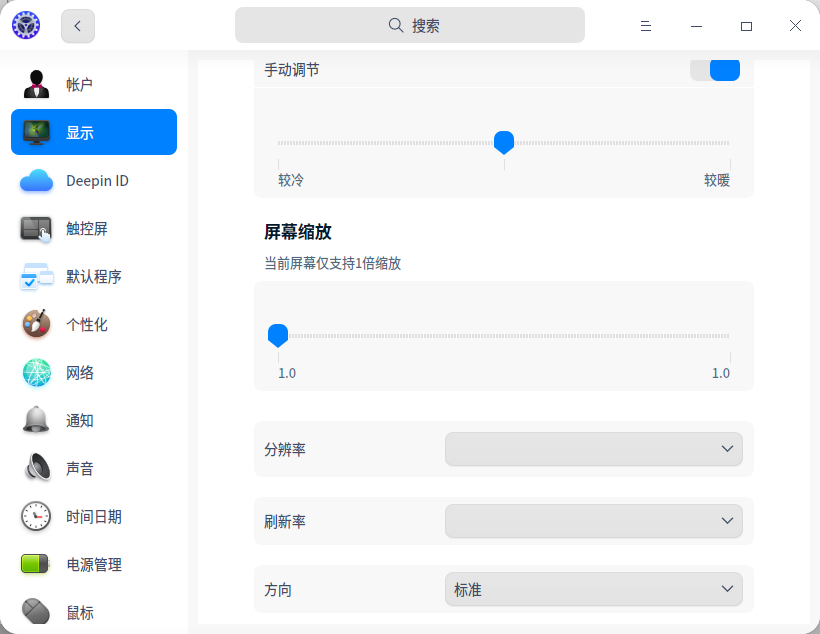Image resolution: width=820 pixels, height=634 pixels.
Task: Click the back arrow button
Action: [x=78, y=26]
